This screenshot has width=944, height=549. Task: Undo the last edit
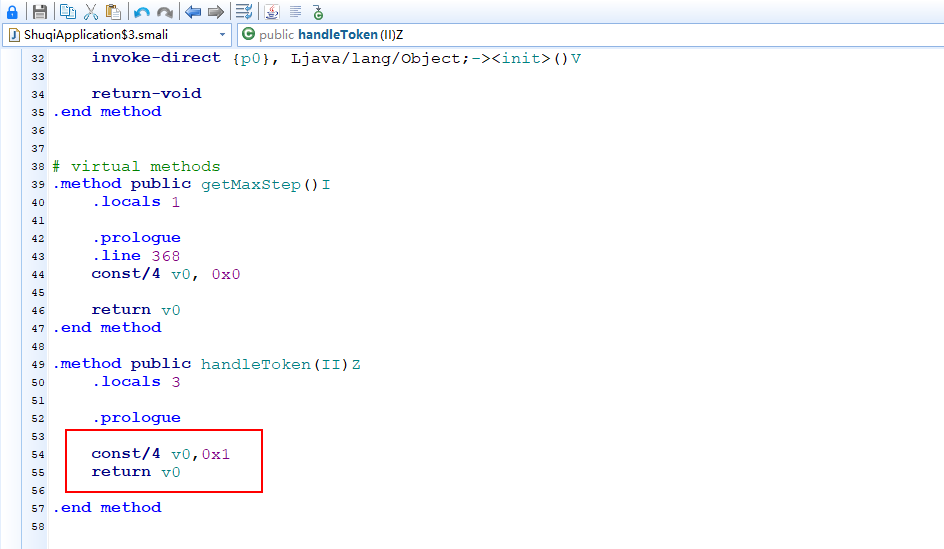tap(142, 12)
